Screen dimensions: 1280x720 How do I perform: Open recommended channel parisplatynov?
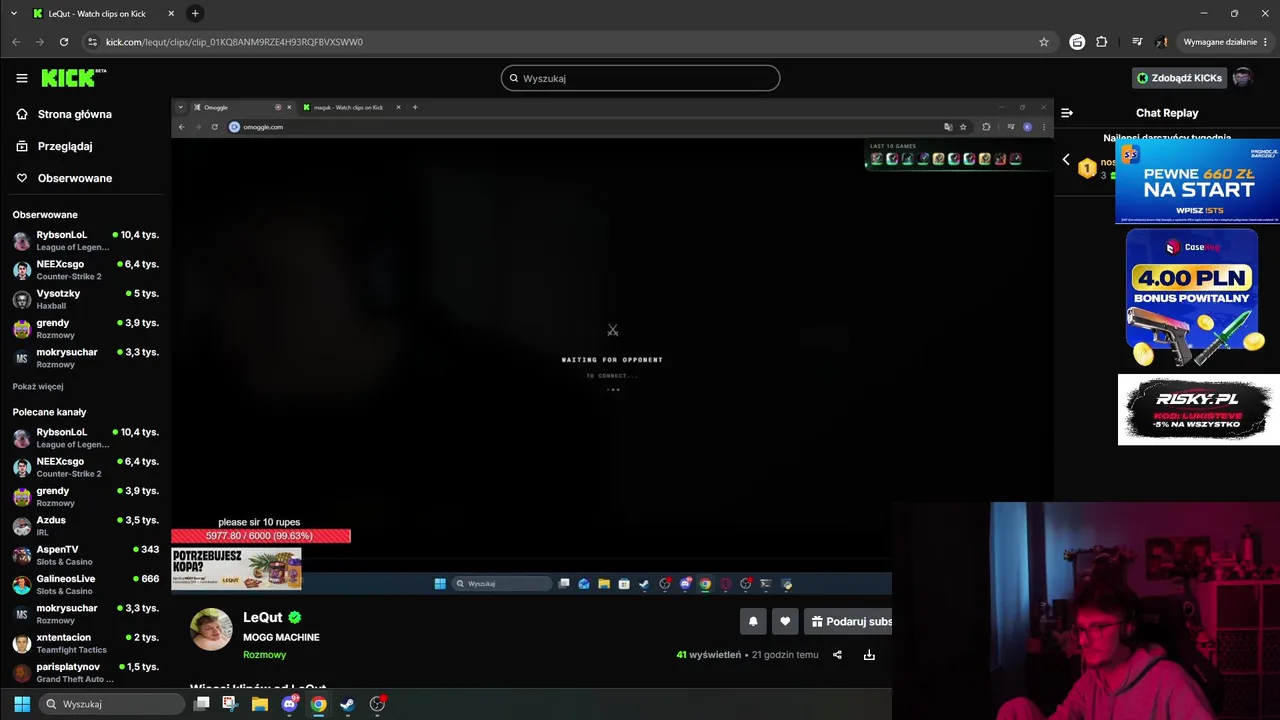[86, 672]
